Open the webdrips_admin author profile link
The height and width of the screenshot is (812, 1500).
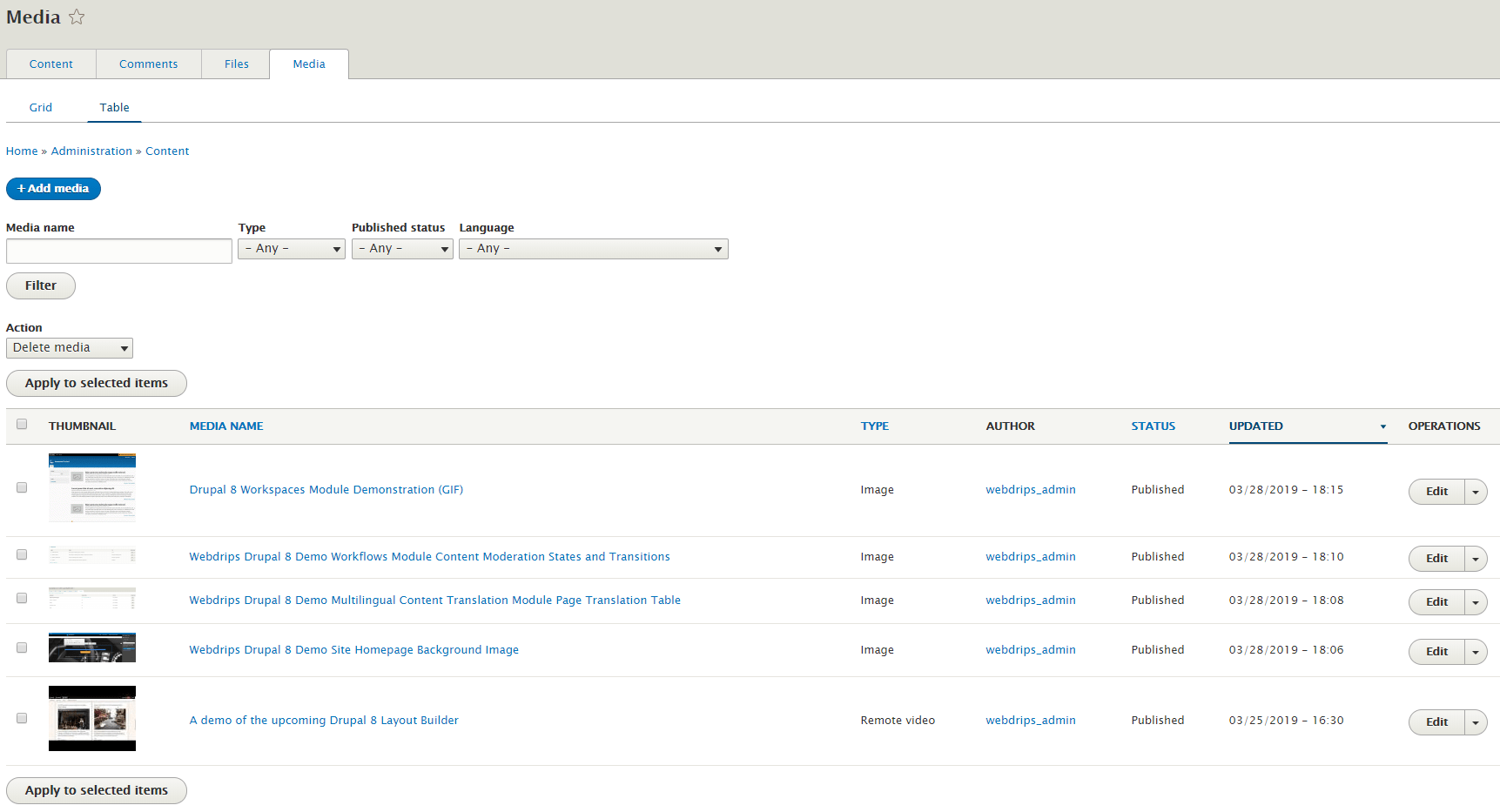pyautogui.click(x=1031, y=489)
